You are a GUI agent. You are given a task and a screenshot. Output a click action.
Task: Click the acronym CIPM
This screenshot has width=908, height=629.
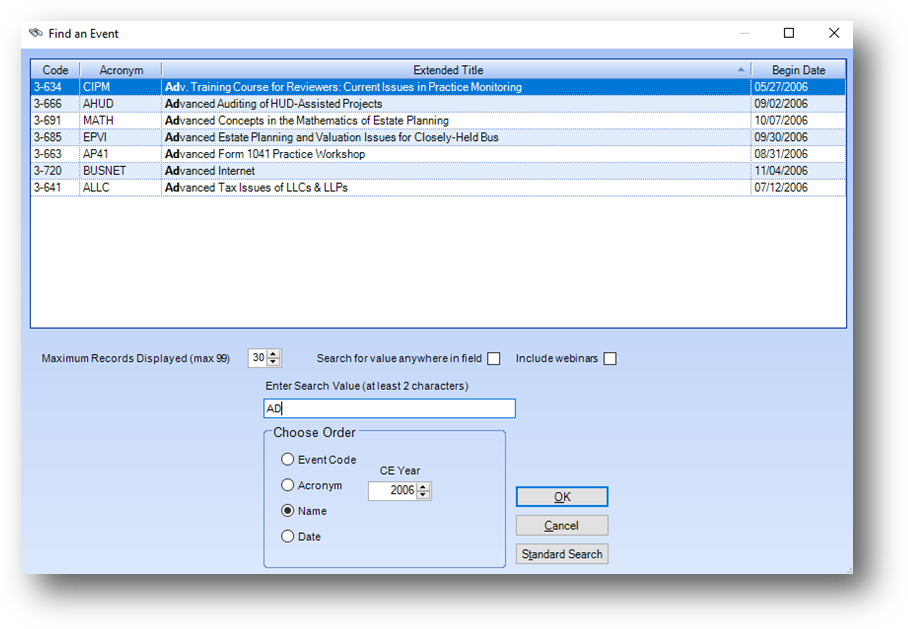point(96,87)
